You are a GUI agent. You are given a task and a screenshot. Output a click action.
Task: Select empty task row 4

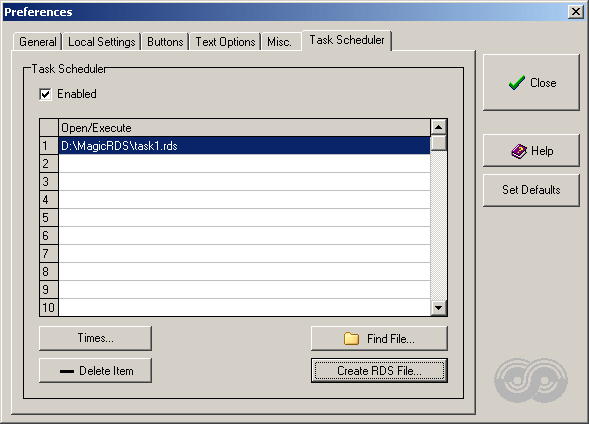coord(244,200)
